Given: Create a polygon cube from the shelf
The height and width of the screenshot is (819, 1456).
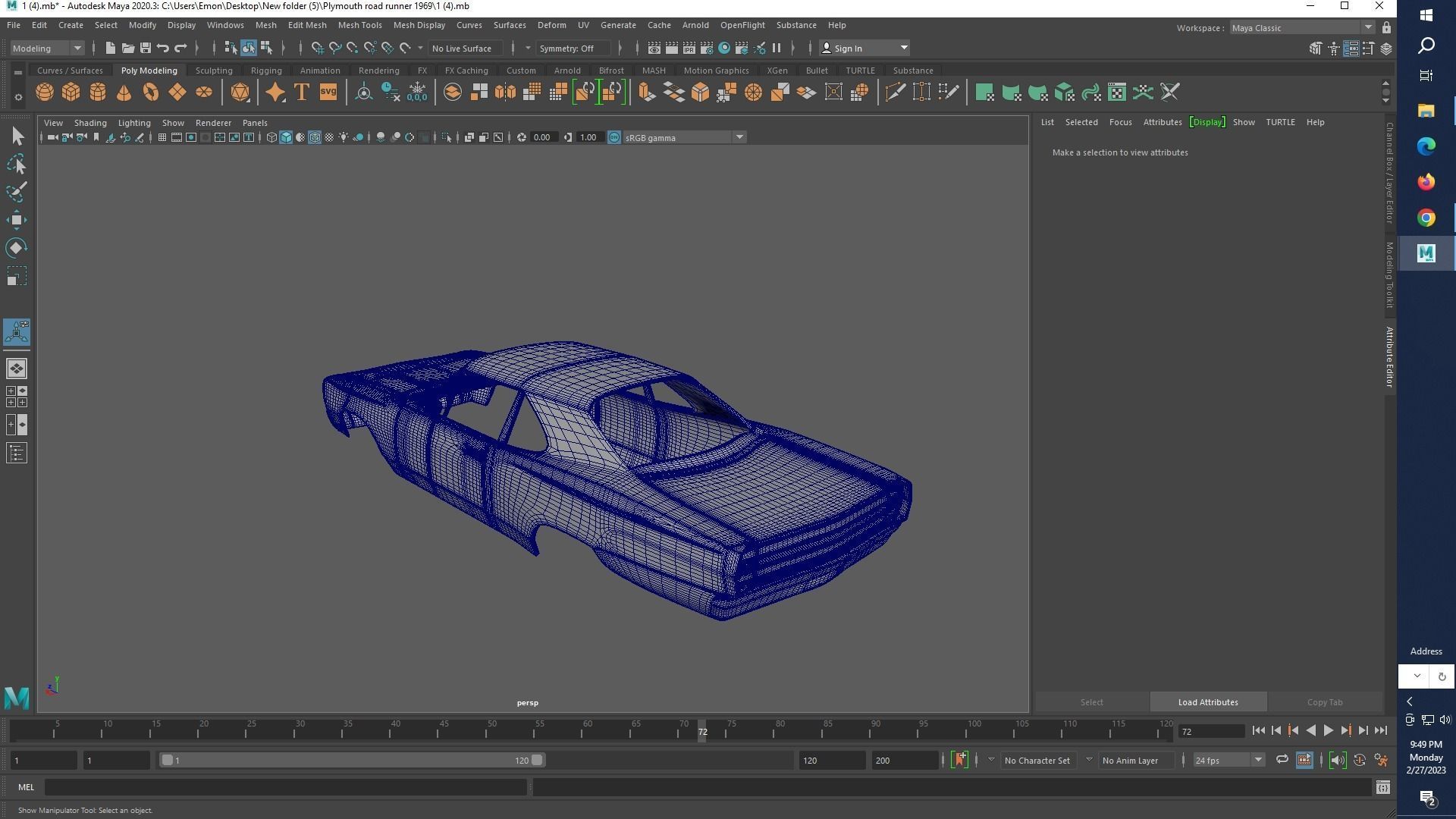Looking at the screenshot, I should pyautogui.click(x=71, y=93).
